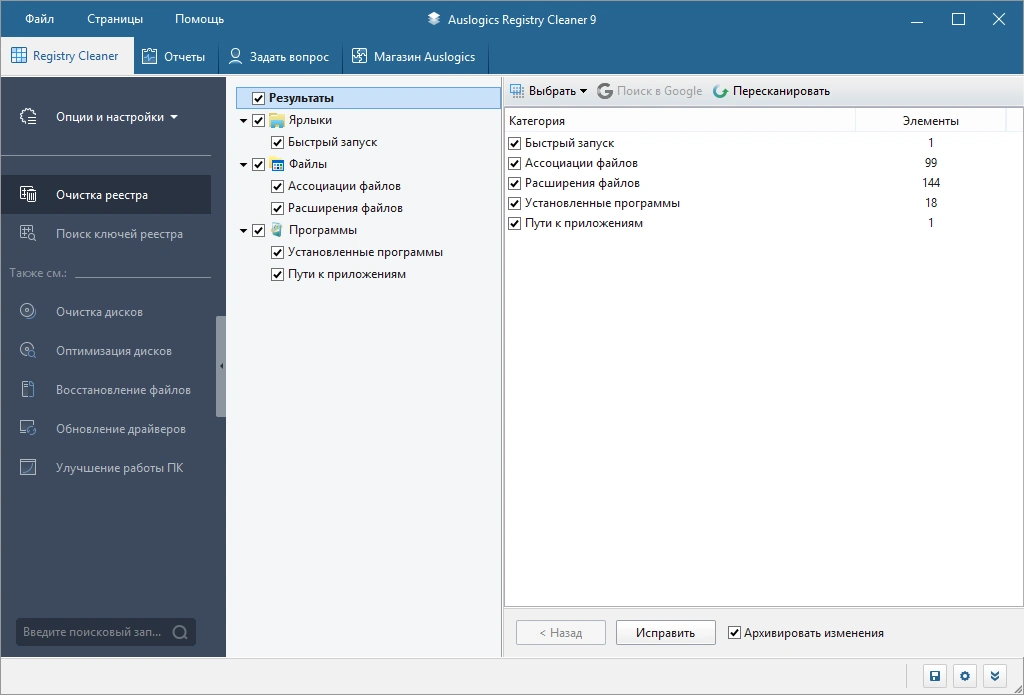
Task: Click the magnifier icon in search box
Action: (x=180, y=632)
